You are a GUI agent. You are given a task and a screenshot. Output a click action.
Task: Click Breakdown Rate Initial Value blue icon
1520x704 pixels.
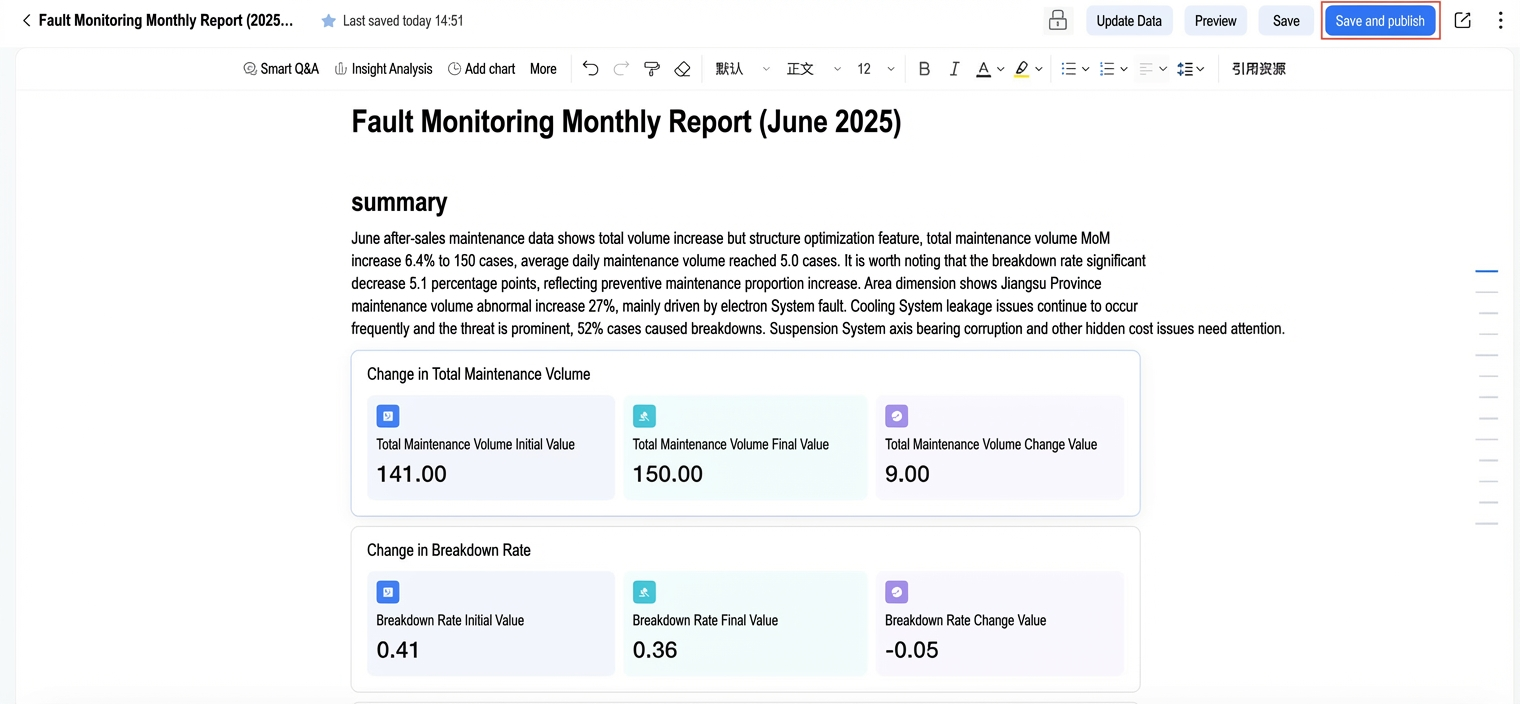[387, 592]
